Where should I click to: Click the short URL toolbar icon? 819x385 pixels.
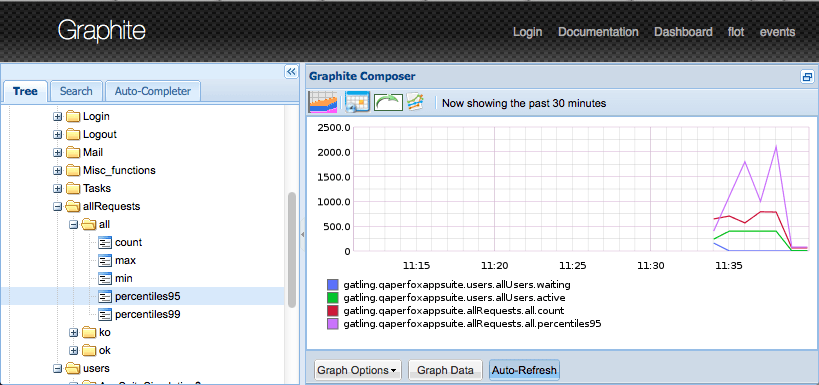(415, 102)
